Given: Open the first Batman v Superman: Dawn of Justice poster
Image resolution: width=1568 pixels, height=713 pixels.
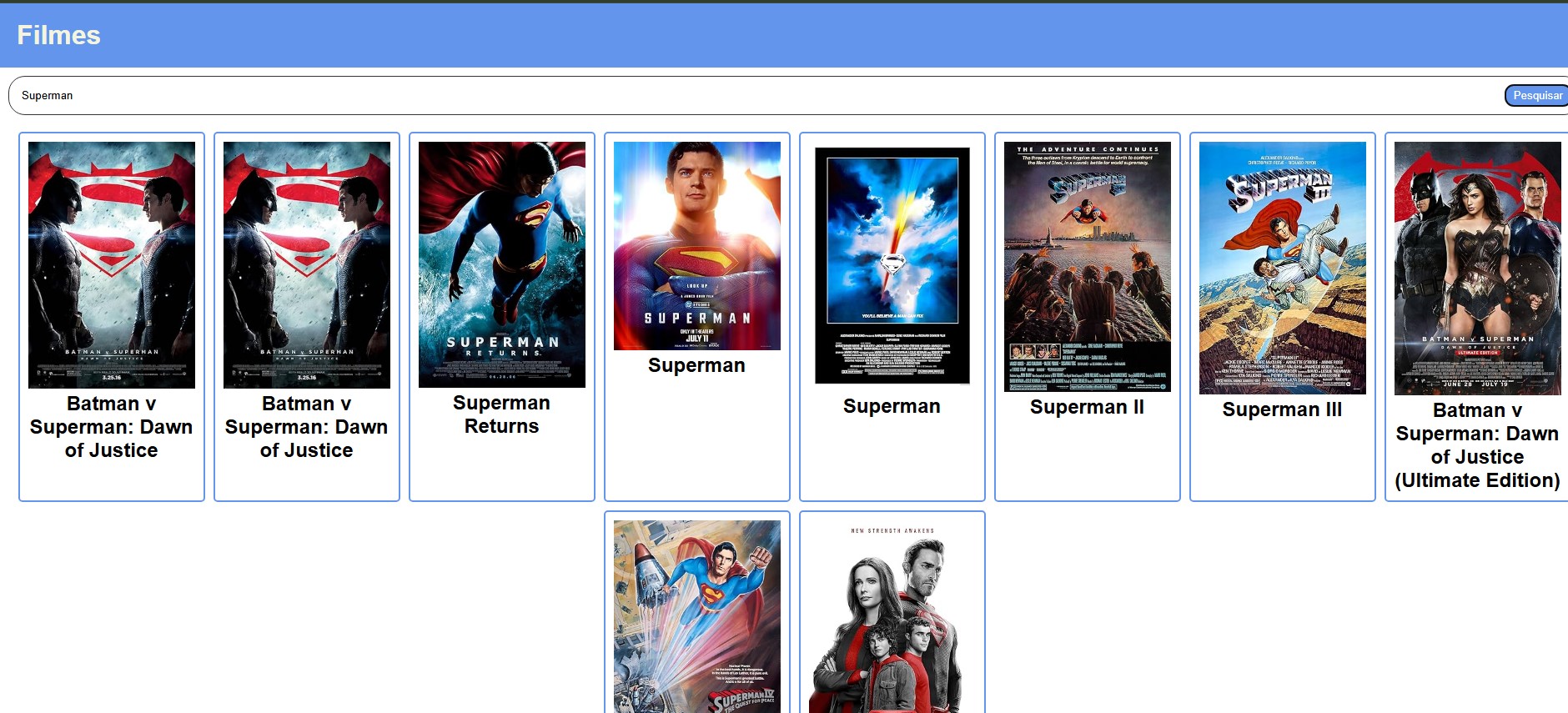Looking at the screenshot, I should click(111, 264).
